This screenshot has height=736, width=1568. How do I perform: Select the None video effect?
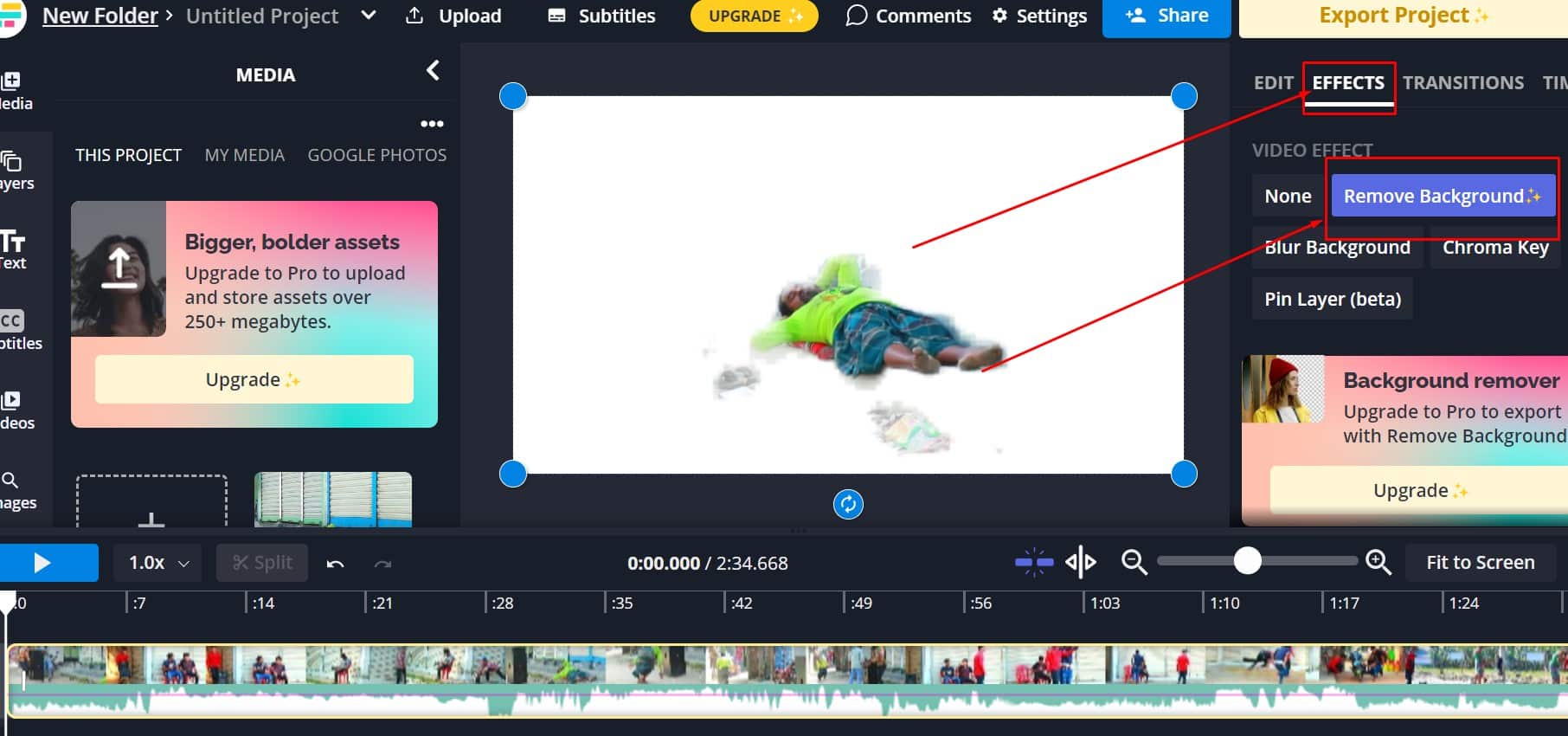tap(1288, 196)
